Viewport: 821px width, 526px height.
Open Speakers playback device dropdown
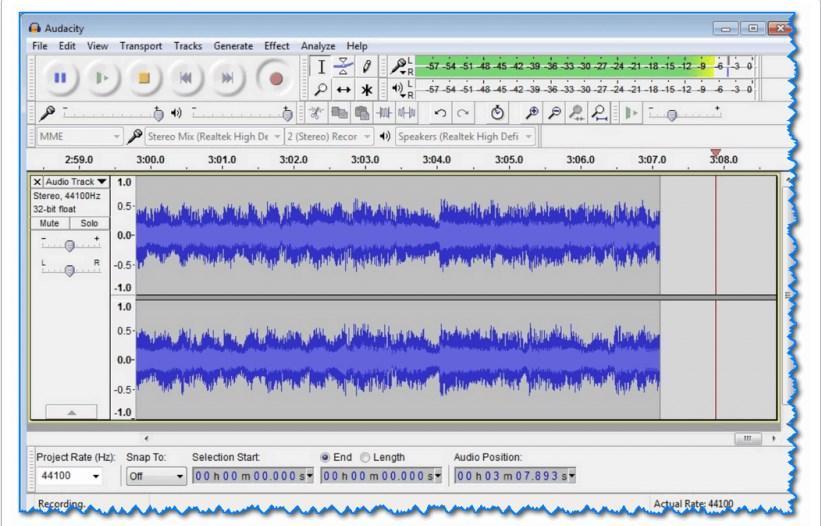[465, 137]
